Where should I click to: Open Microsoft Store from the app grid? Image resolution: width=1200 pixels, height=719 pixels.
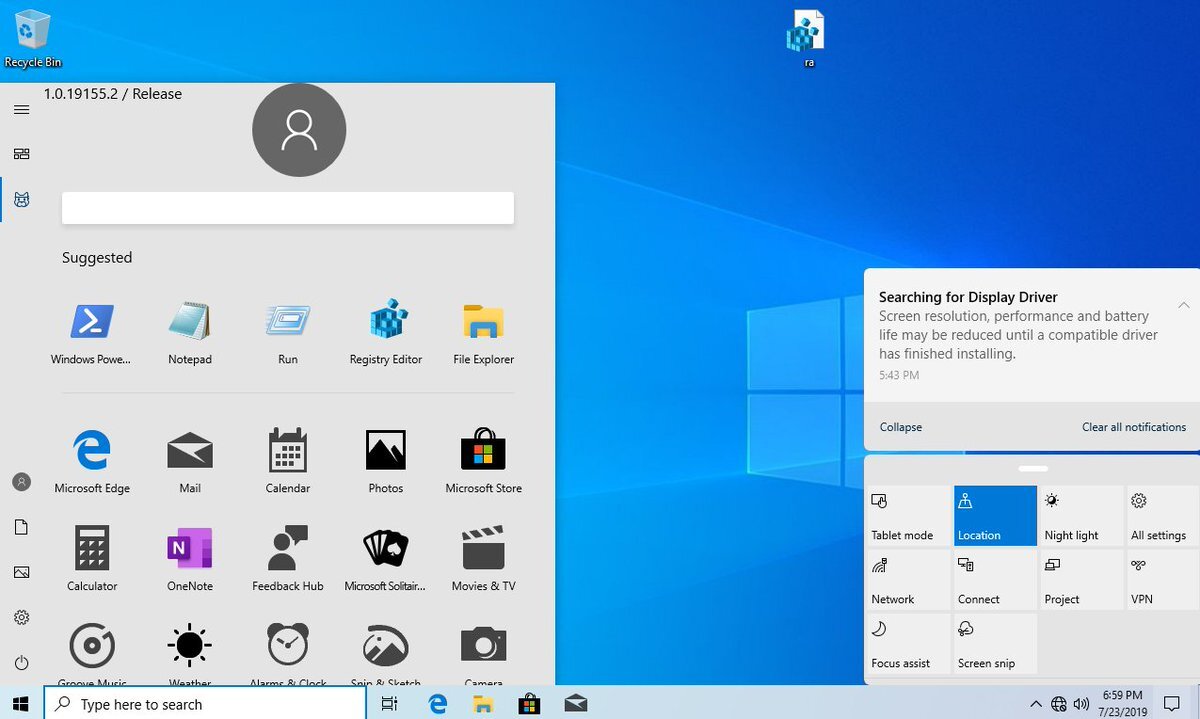coord(483,462)
